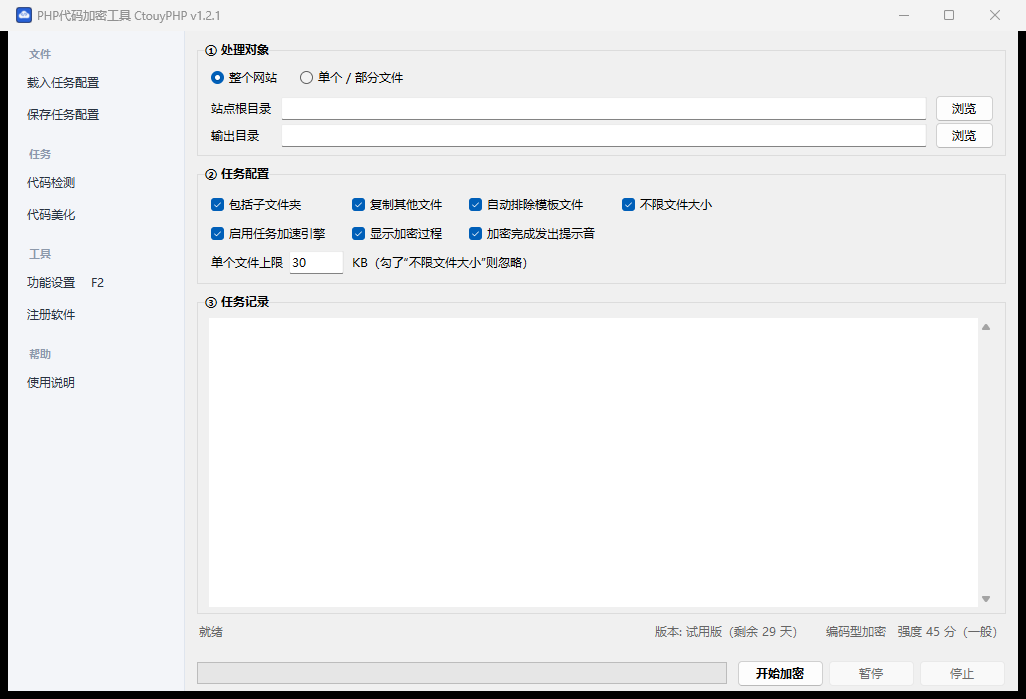
Task: Open 使用说明 in the sidebar
Action: (51, 383)
